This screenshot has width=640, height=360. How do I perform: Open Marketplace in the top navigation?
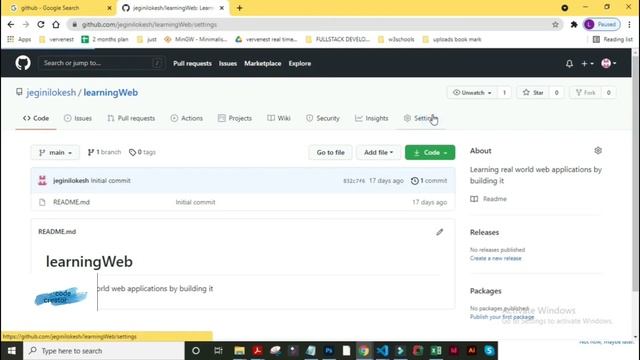pyautogui.click(x=262, y=64)
